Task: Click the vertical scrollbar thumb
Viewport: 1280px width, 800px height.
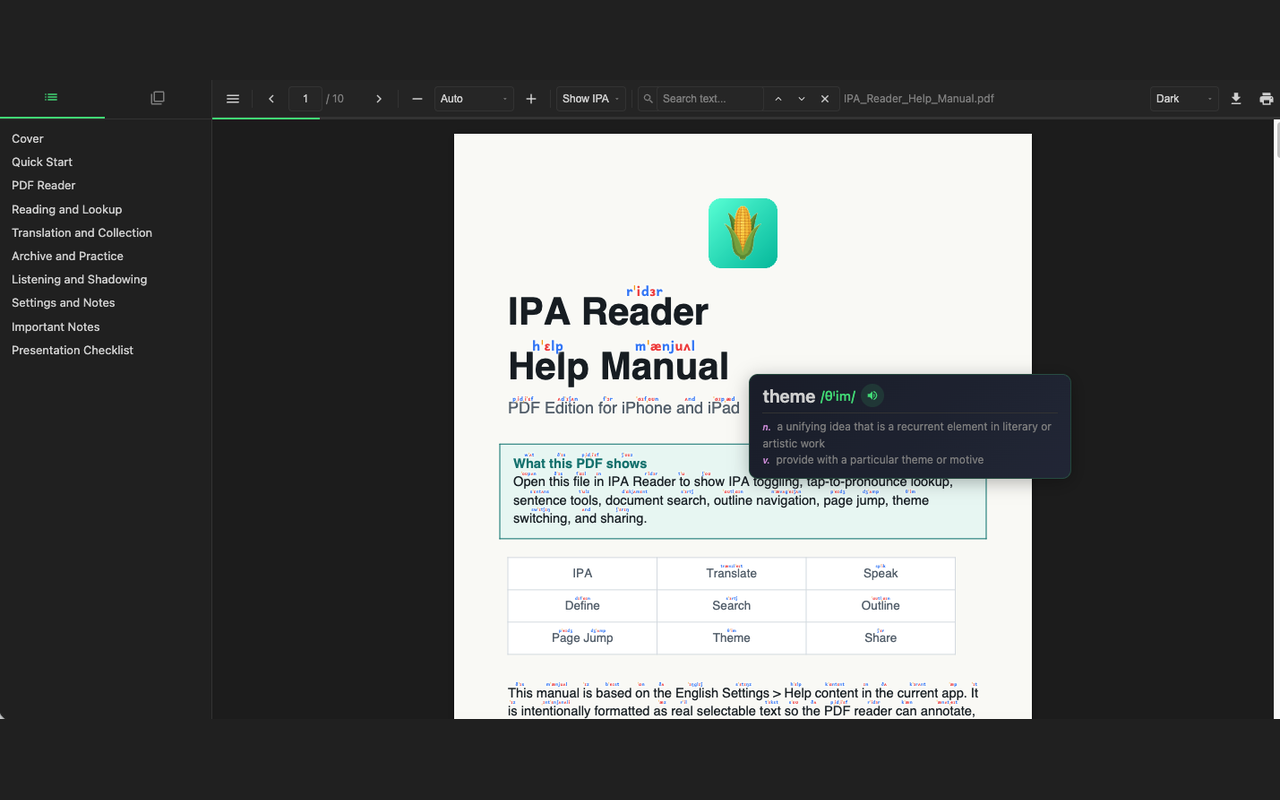Action: [1276, 139]
